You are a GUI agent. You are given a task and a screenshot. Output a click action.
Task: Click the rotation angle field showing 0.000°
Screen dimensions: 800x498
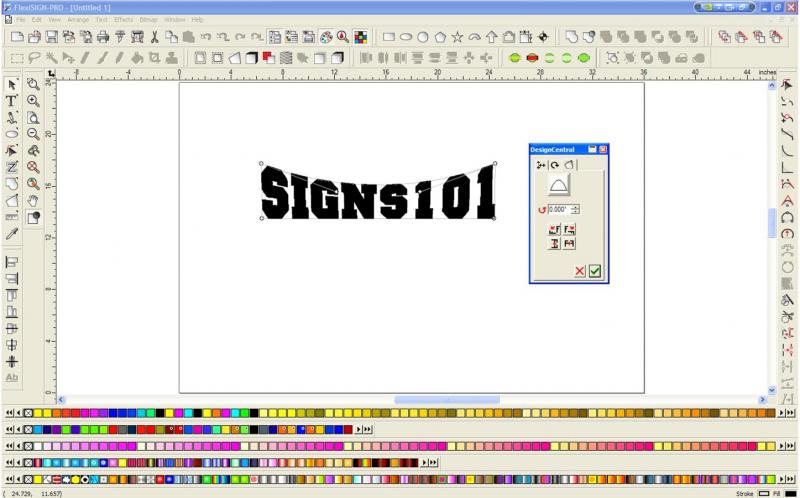(559, 209)
